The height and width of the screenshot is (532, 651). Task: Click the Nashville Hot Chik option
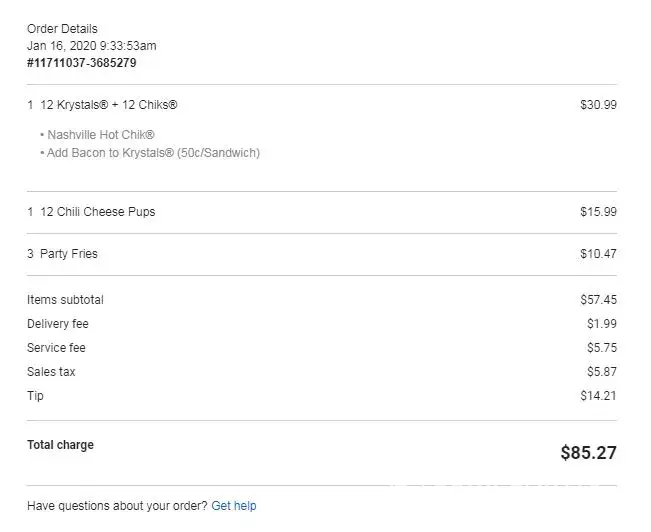[100, 135]
